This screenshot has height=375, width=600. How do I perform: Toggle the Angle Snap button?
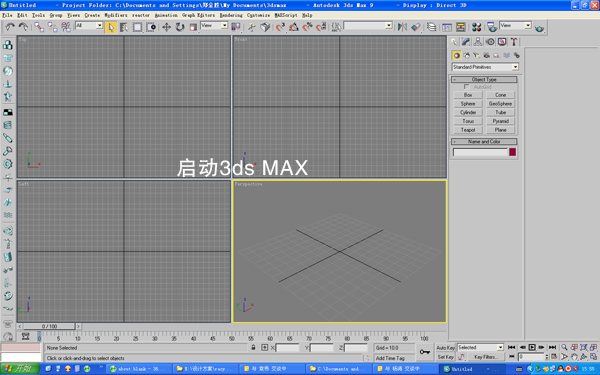[294, 27]
